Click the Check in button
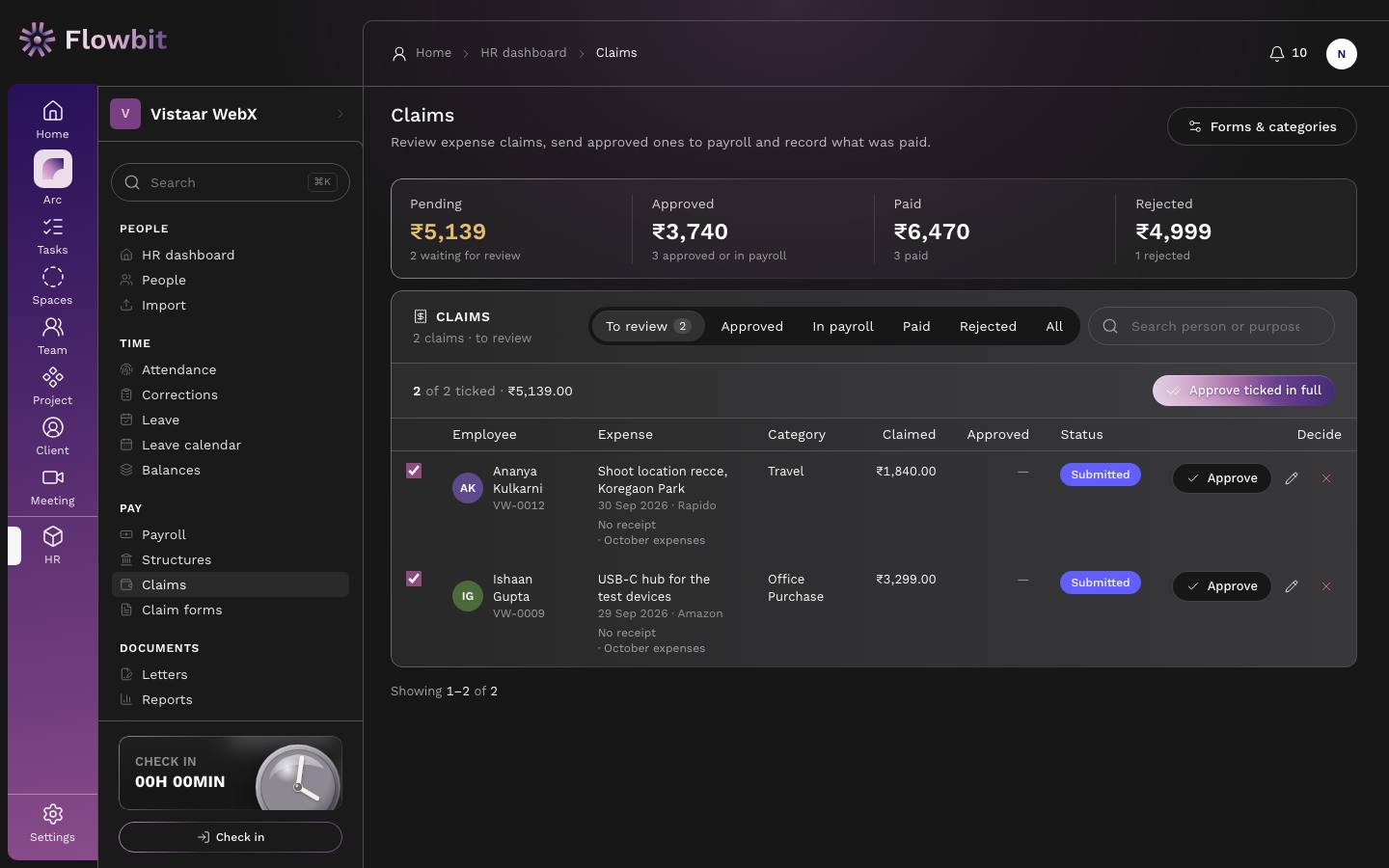Image resolution: width=1389 pixels, height=868 pixels. point(231,837)
